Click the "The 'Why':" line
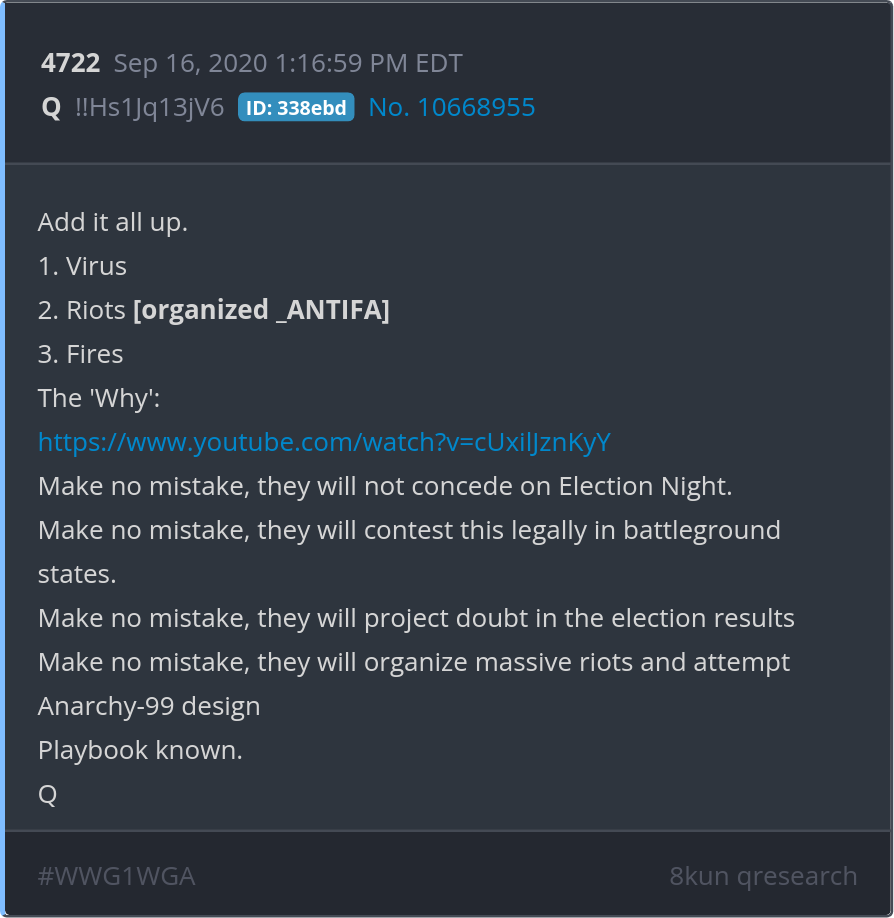894x918 pixels. 99,398
